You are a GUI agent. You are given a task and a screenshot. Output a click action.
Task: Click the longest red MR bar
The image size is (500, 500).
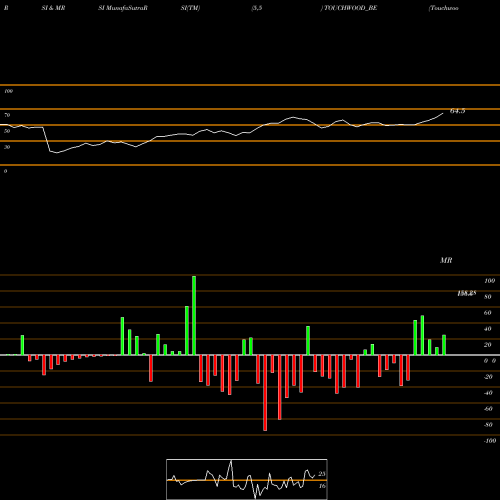(x=265, y=393)
